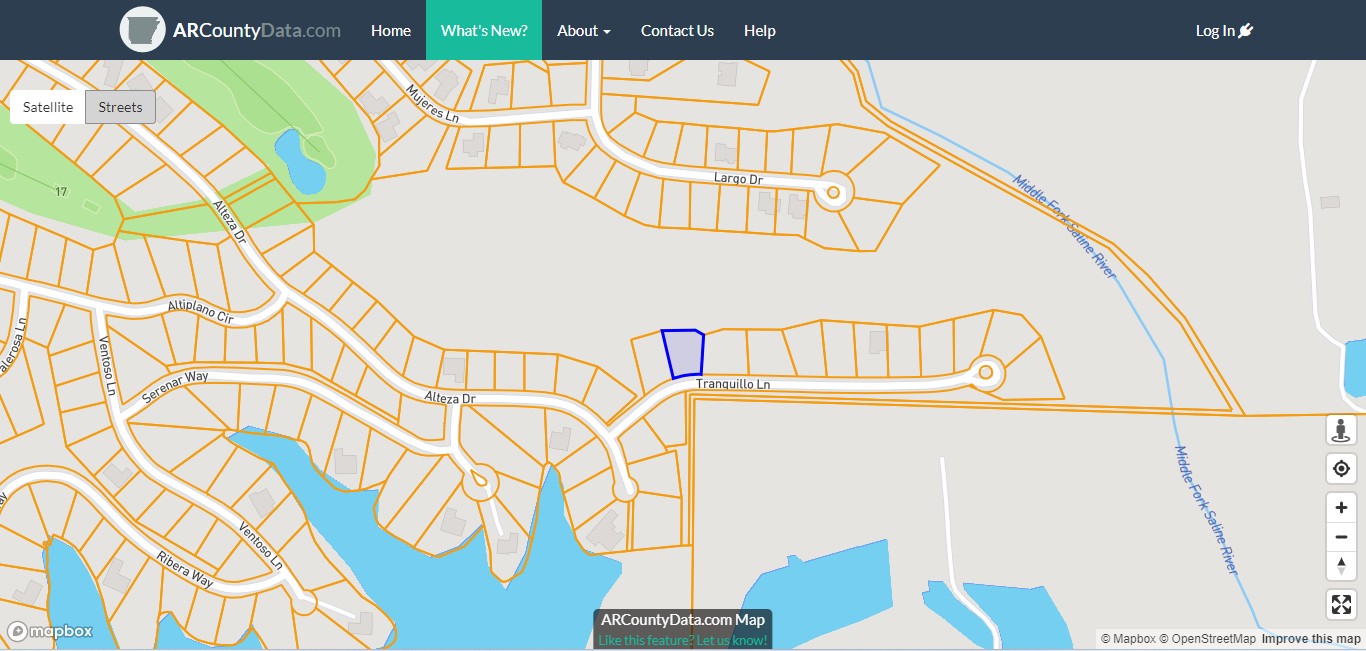Click the ARCountyData.com Map caption
This screenshot has height=651, width=1366.
click(682, 620)
